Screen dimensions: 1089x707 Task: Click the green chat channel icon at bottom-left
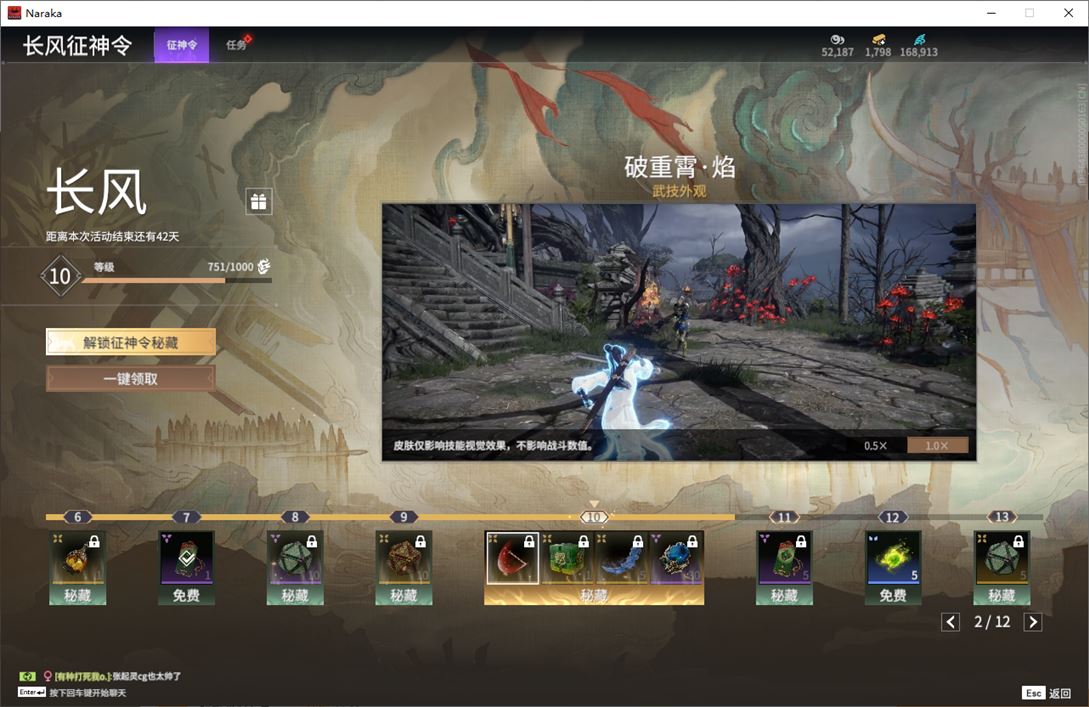[x=27, y=676]
